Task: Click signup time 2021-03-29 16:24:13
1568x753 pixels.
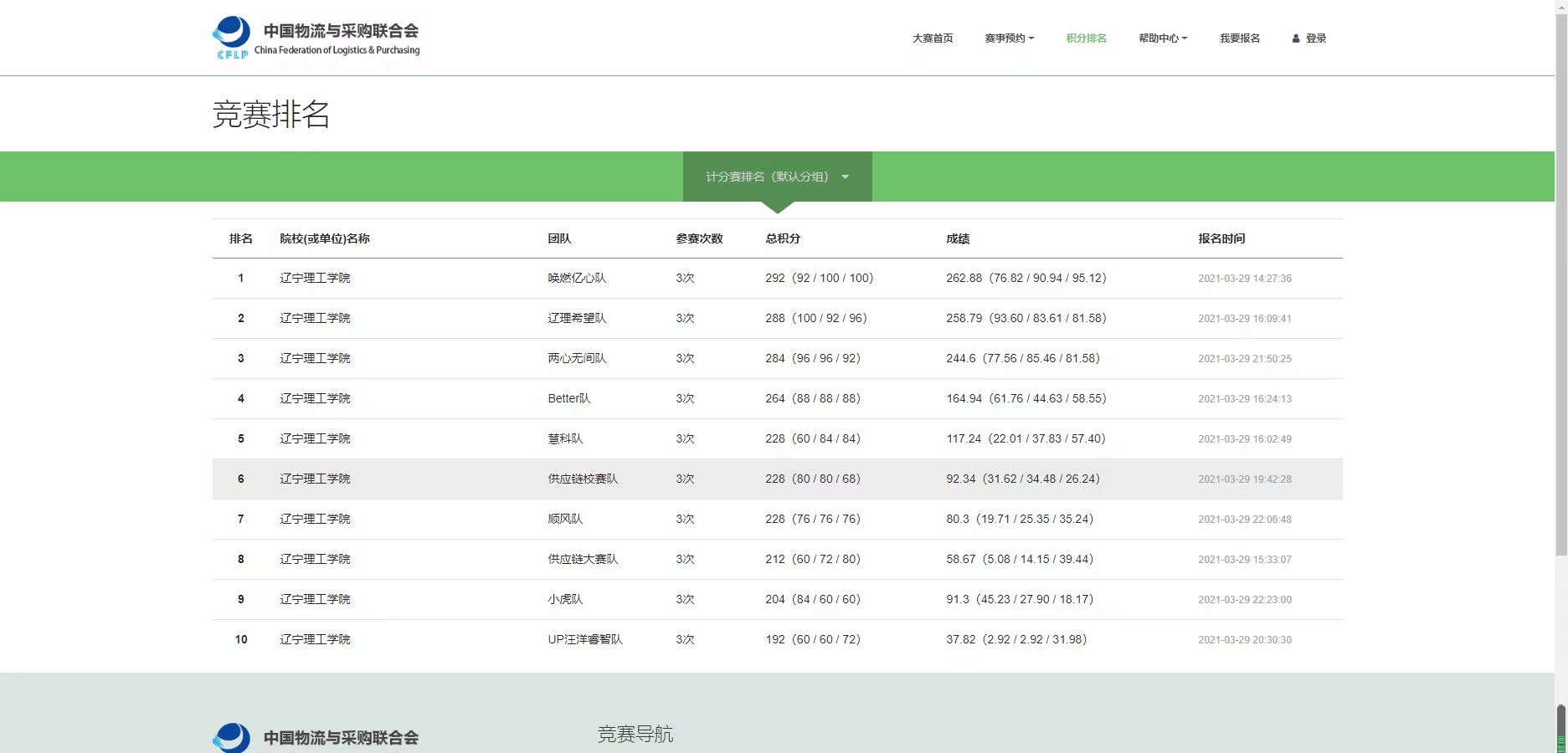Action: click(1245, 399)
